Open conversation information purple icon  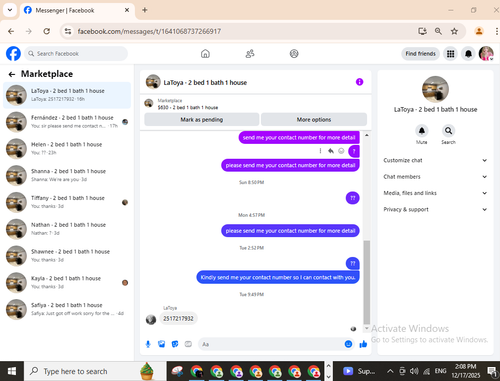tap(359, 82)
